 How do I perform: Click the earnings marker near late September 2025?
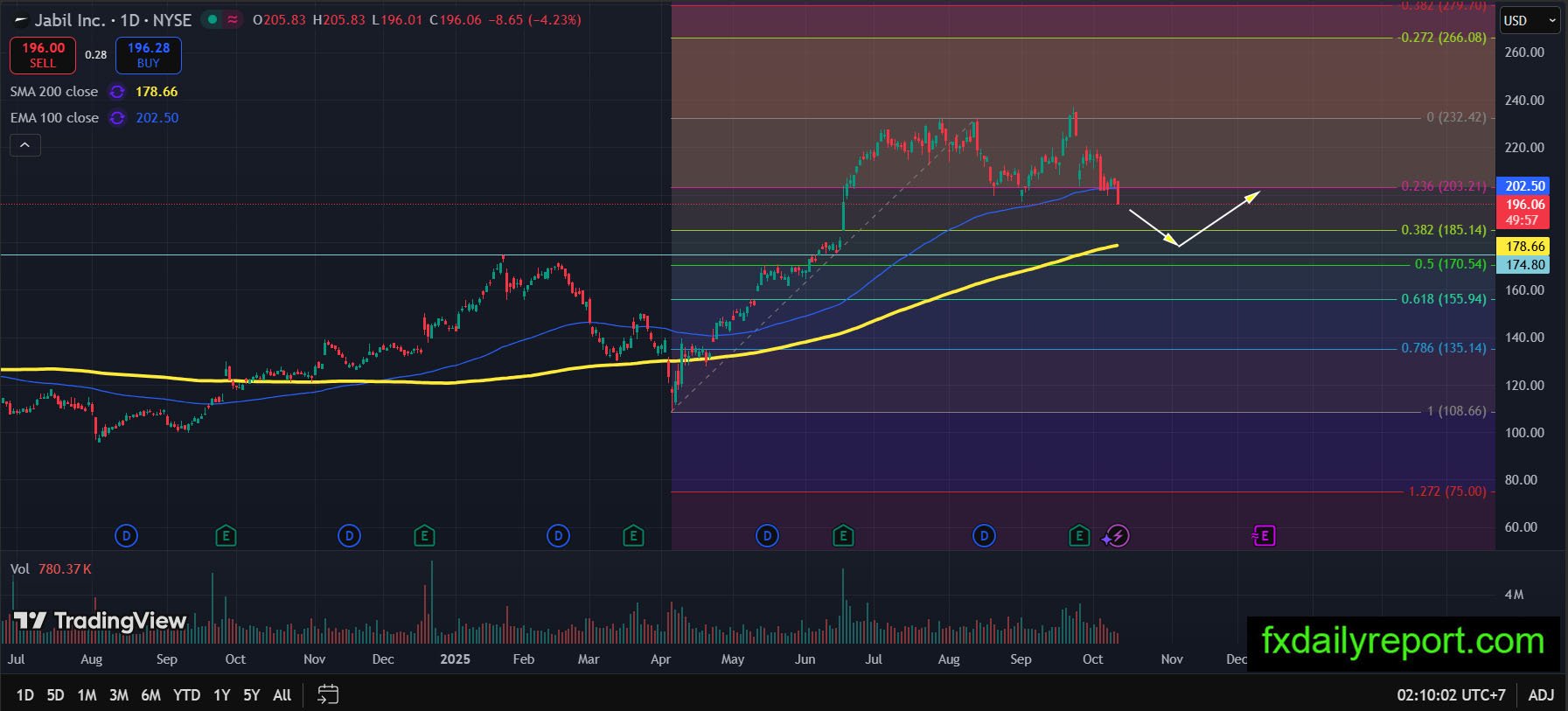coord(1079,535)
